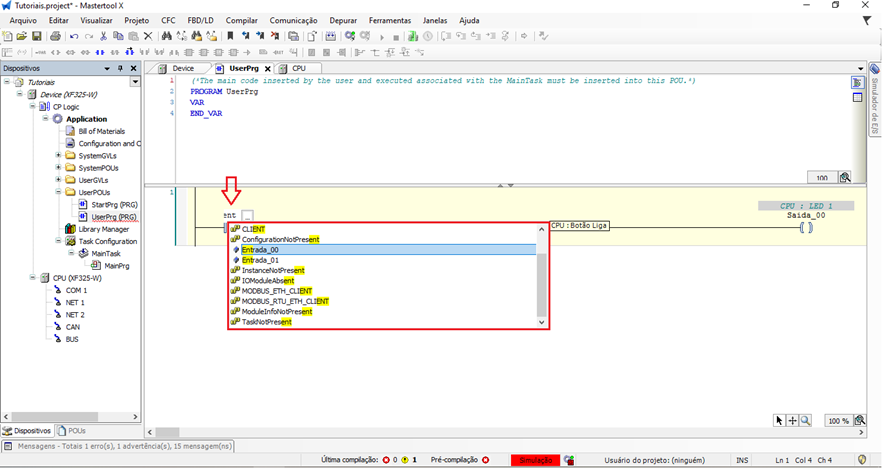
Task: Expand the SystemGVLs folder
Action: [x=59, y=156]
